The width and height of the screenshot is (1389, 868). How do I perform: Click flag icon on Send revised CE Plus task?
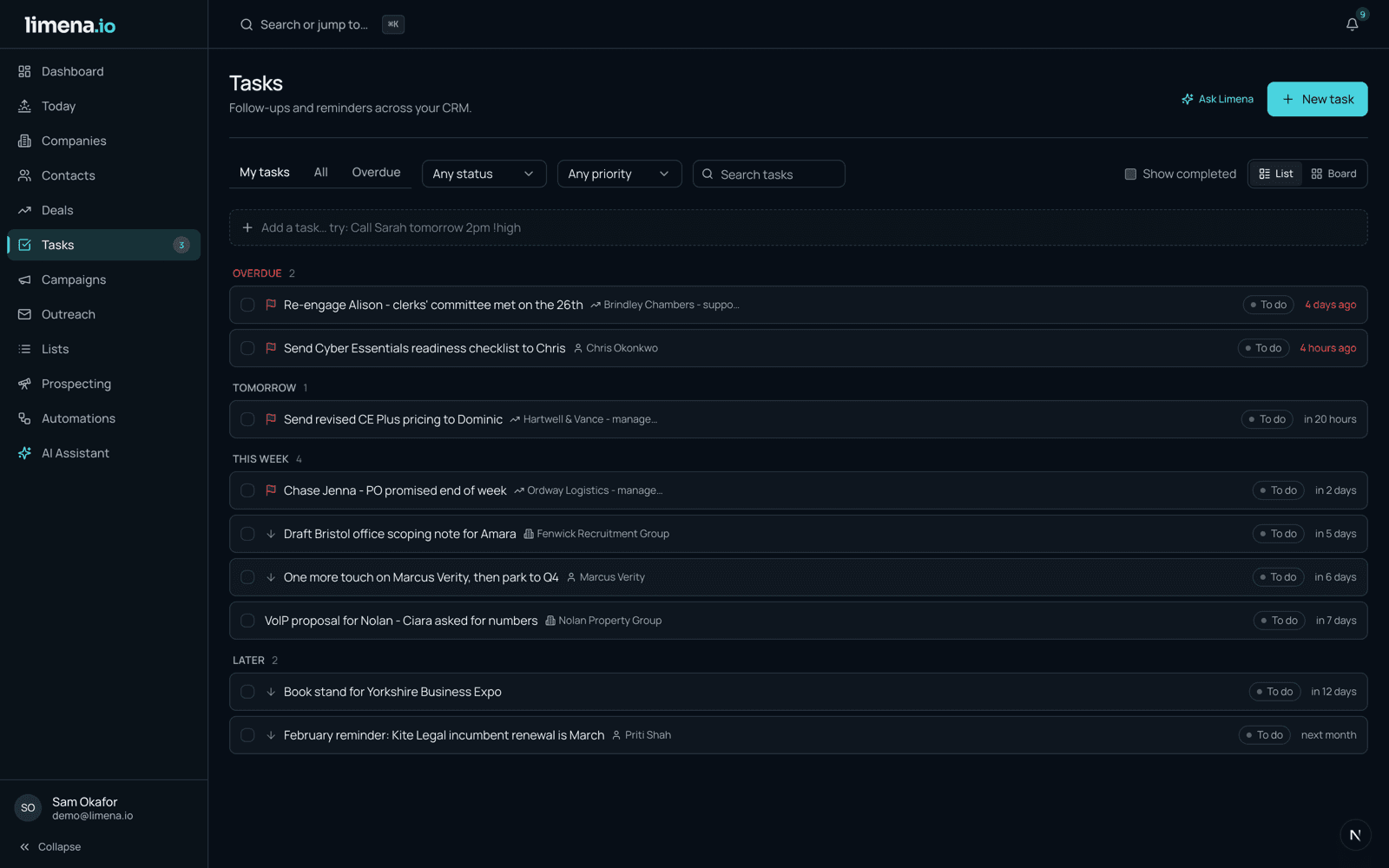tap(271, 419)
